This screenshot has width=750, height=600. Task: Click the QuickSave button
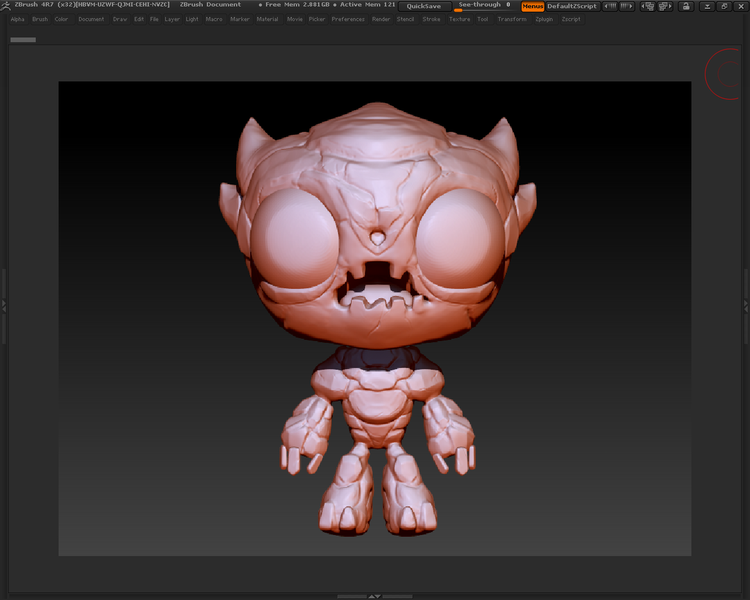tap(424, 6)
